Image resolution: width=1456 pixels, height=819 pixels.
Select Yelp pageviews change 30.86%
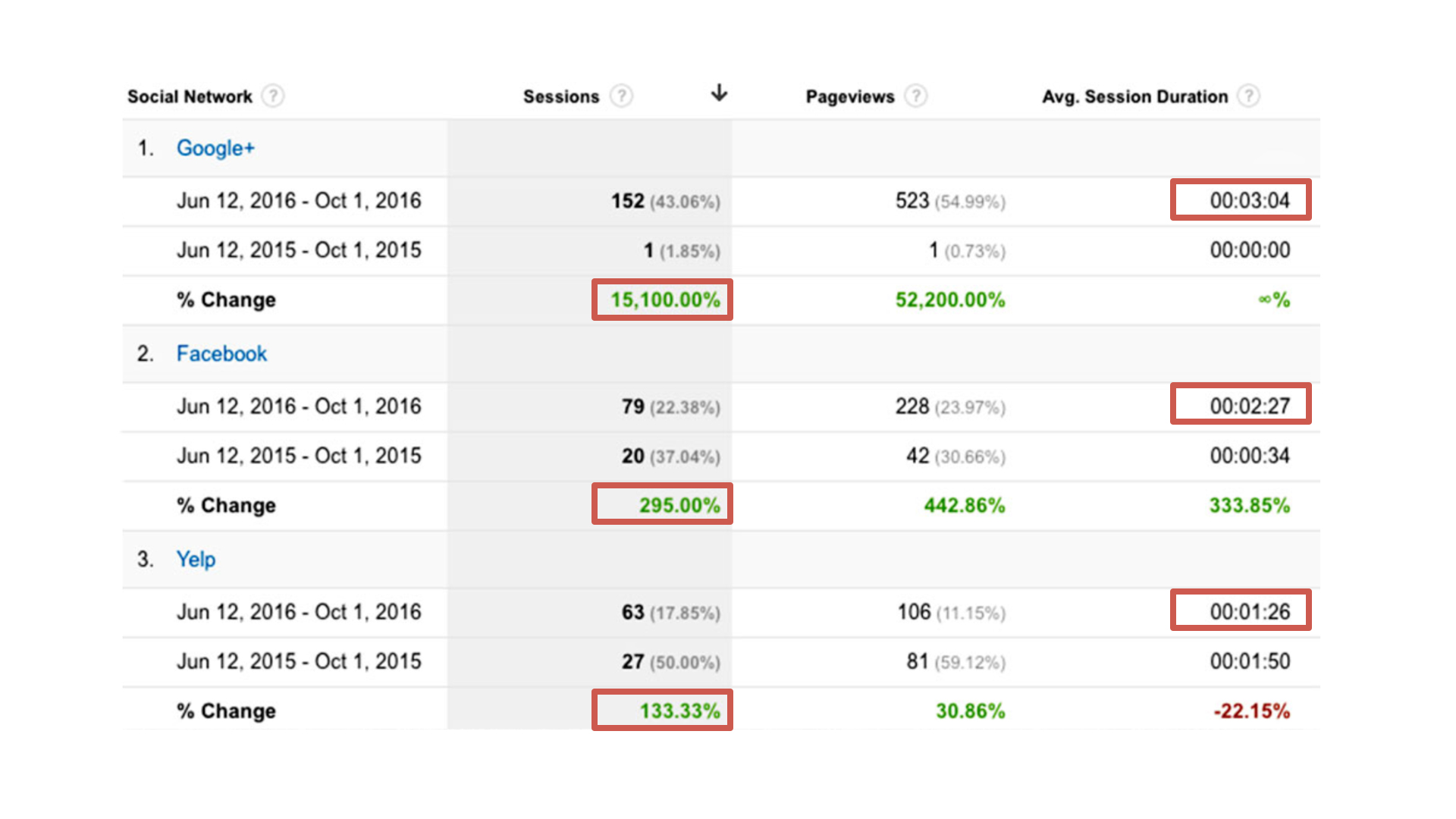pos(970,711)
